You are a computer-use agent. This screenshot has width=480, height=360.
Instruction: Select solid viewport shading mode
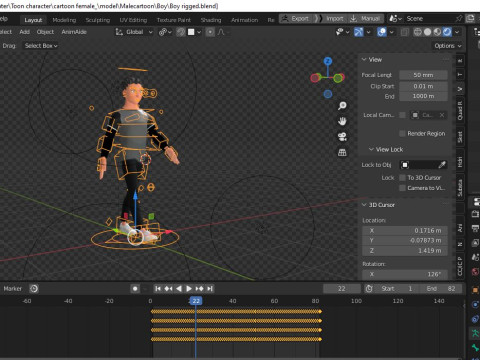click(427, 32)
